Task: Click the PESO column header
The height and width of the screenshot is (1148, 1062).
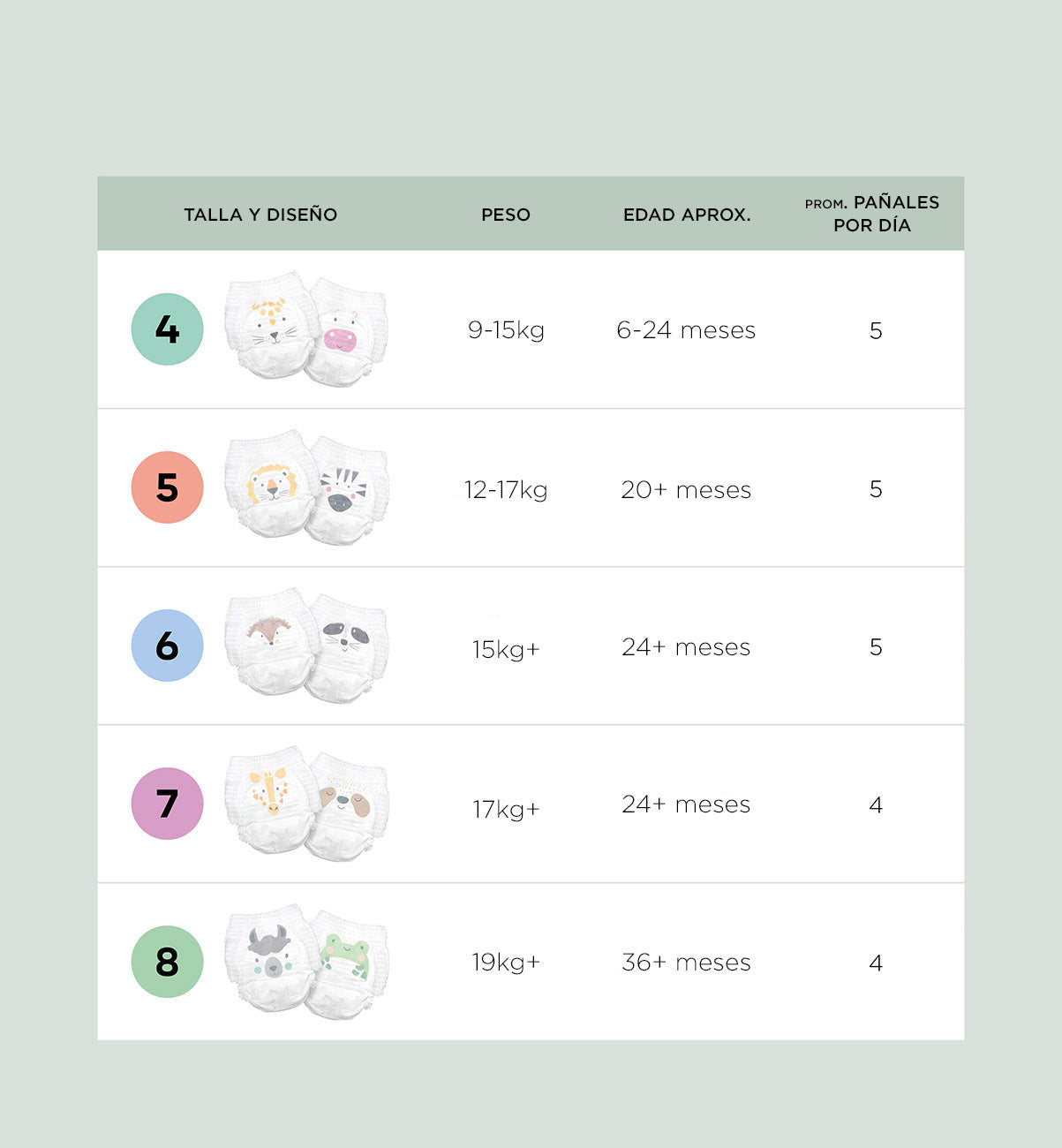Action: 506,215
